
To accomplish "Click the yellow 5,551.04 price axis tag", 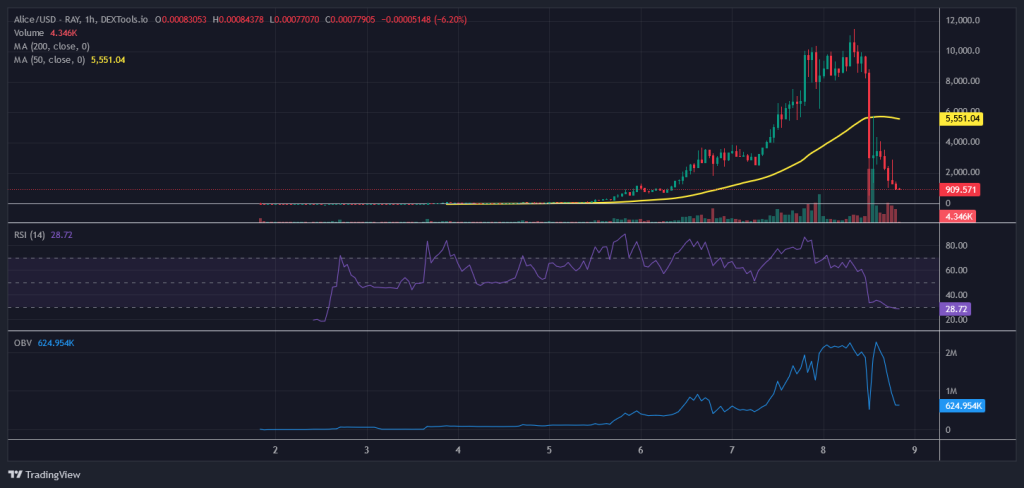I will coord(961,119).
